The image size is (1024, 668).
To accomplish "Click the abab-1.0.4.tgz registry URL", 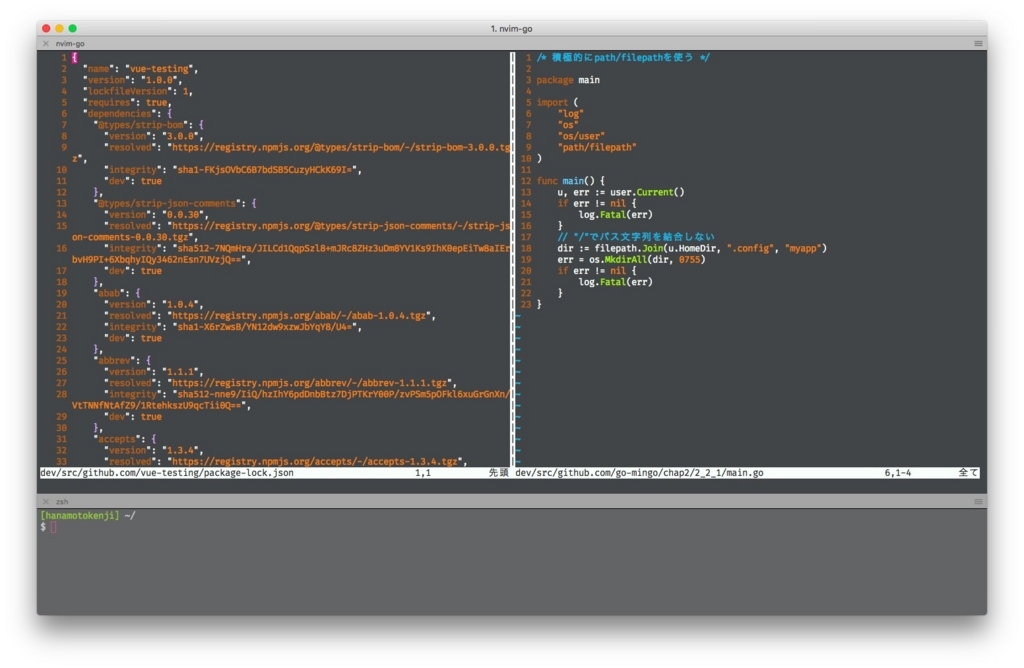I will 300,315.
